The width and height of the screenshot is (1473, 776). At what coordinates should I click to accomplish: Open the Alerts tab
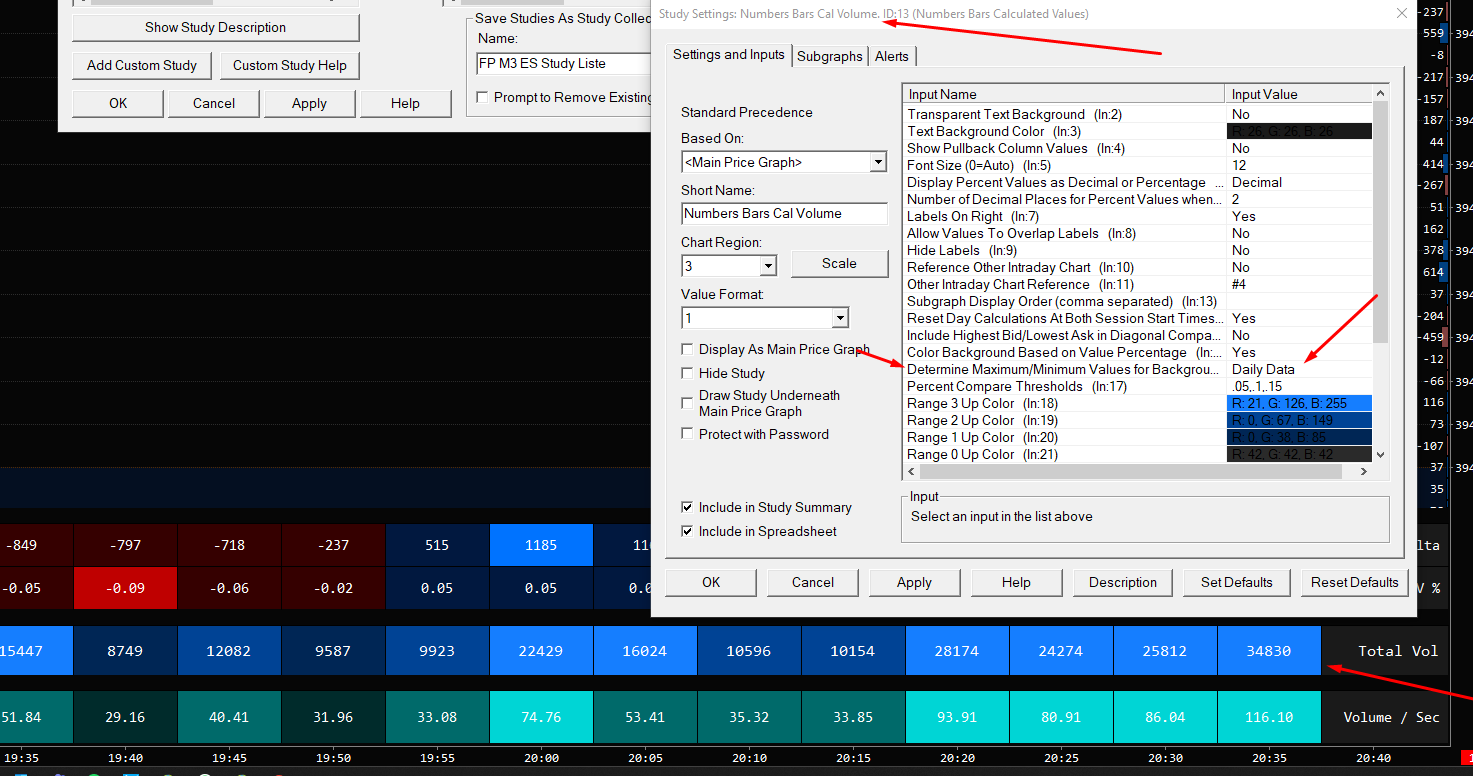click(x=892, y=56)
